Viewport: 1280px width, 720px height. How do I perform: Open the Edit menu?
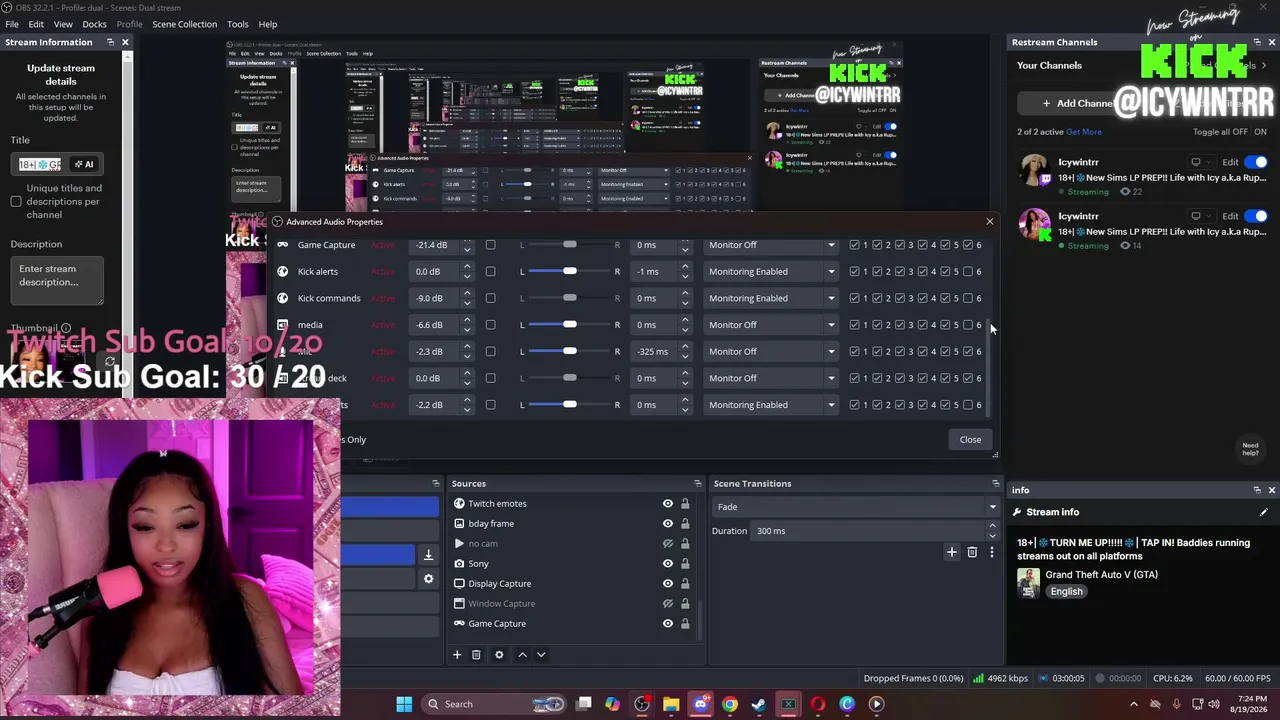point(36,24)
